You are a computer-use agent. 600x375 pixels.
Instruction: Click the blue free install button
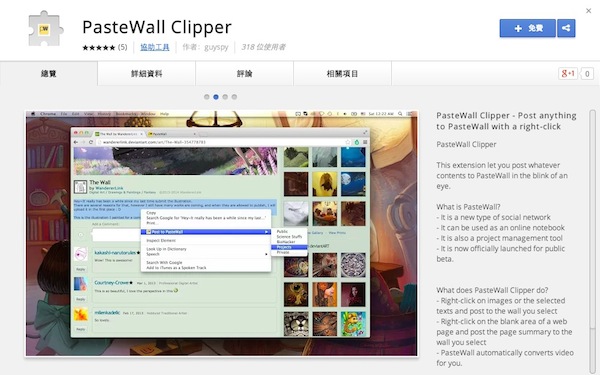[x=527, y=28]
